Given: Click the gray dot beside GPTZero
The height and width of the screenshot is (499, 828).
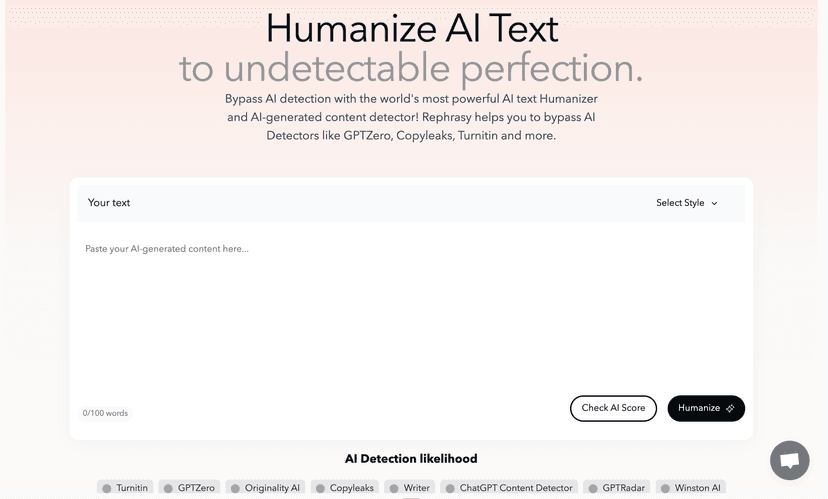Looking at the screenshot, I should (x=168, y=488).
